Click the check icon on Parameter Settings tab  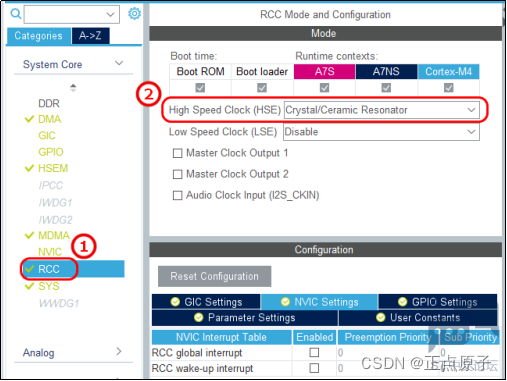tap(199, 317)
